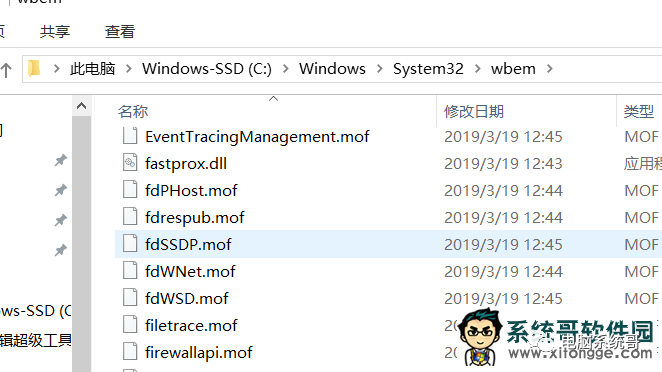
Task: Click the Up arrow navigation button
Action: 6,70
